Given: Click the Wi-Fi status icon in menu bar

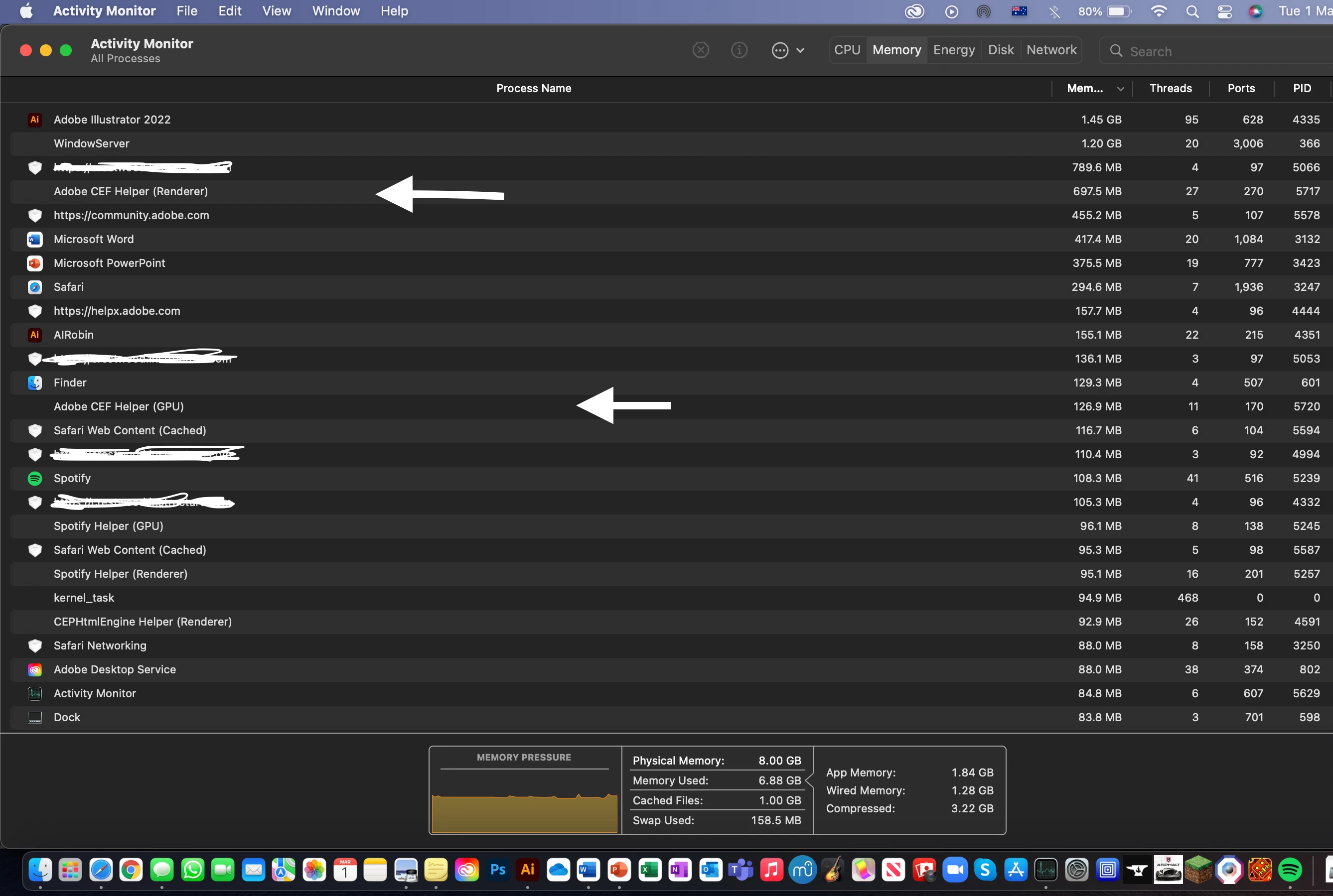Looking at the screenshot, I should point(1158,11).
